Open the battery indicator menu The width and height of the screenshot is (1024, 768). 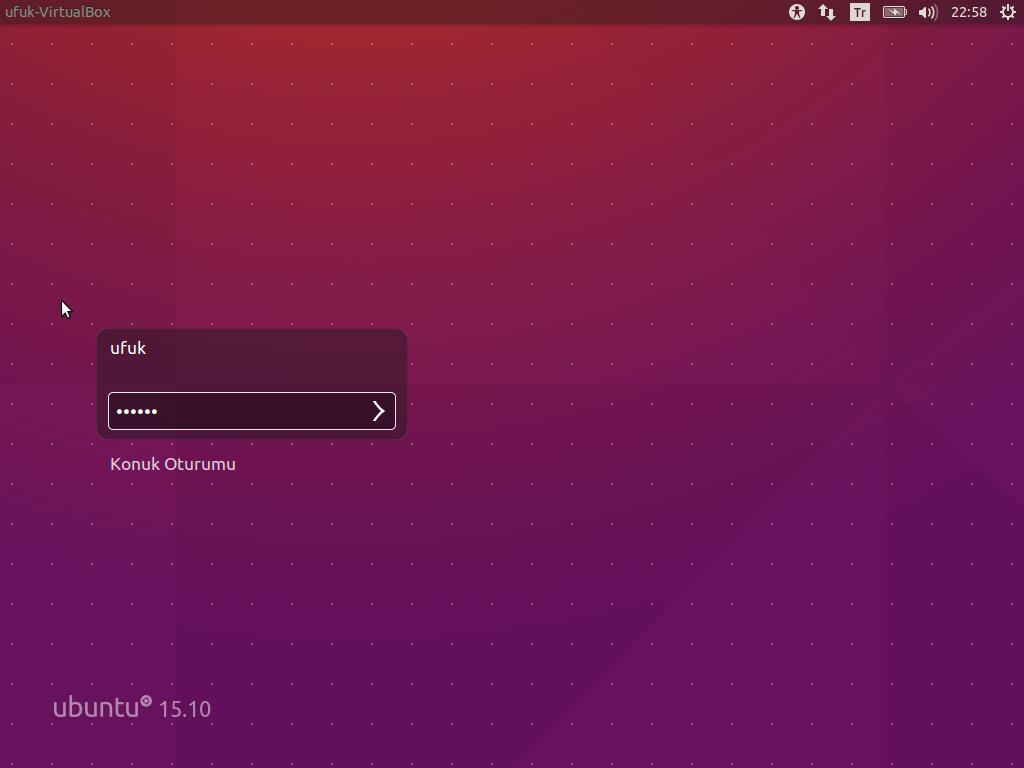pyautogui.click(x=893, y=12)
